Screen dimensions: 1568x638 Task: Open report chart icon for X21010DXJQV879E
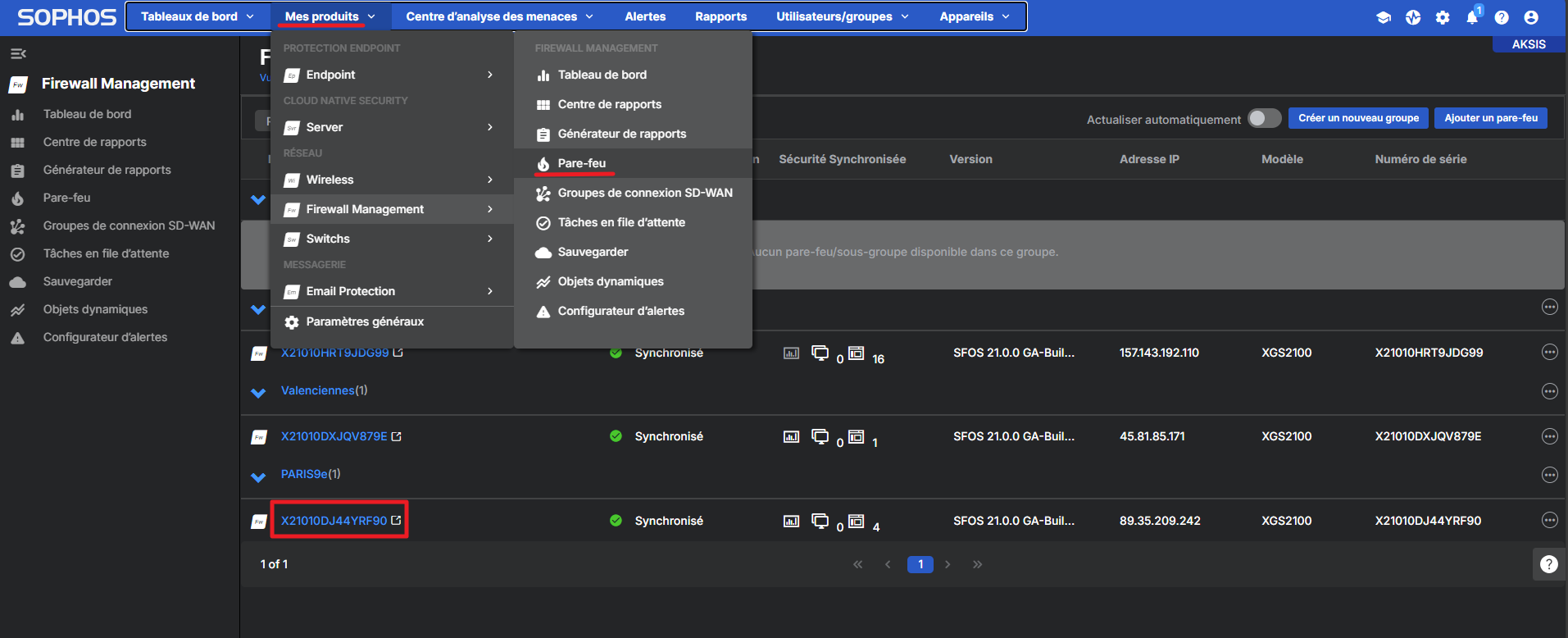(x=791, y=437)
